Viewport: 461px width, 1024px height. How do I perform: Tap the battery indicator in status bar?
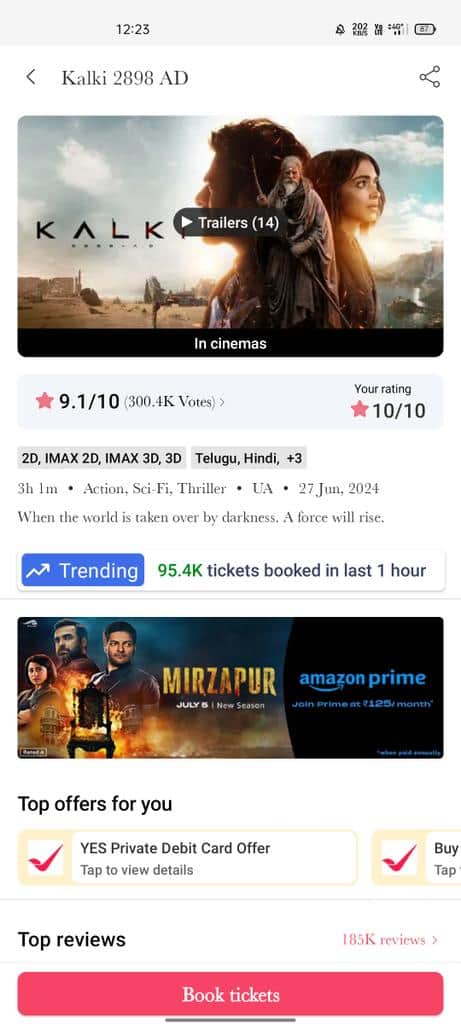point(425,29)
